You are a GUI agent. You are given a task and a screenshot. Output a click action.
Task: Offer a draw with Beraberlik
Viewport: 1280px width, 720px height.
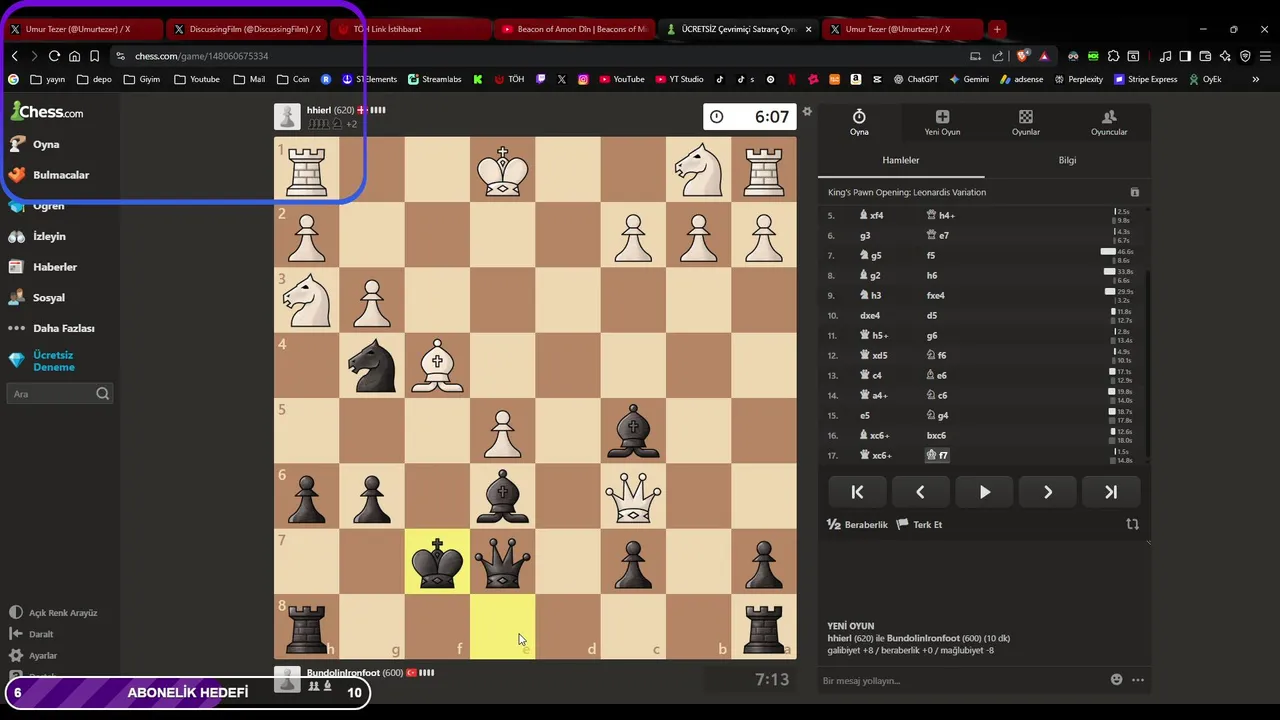858,524
